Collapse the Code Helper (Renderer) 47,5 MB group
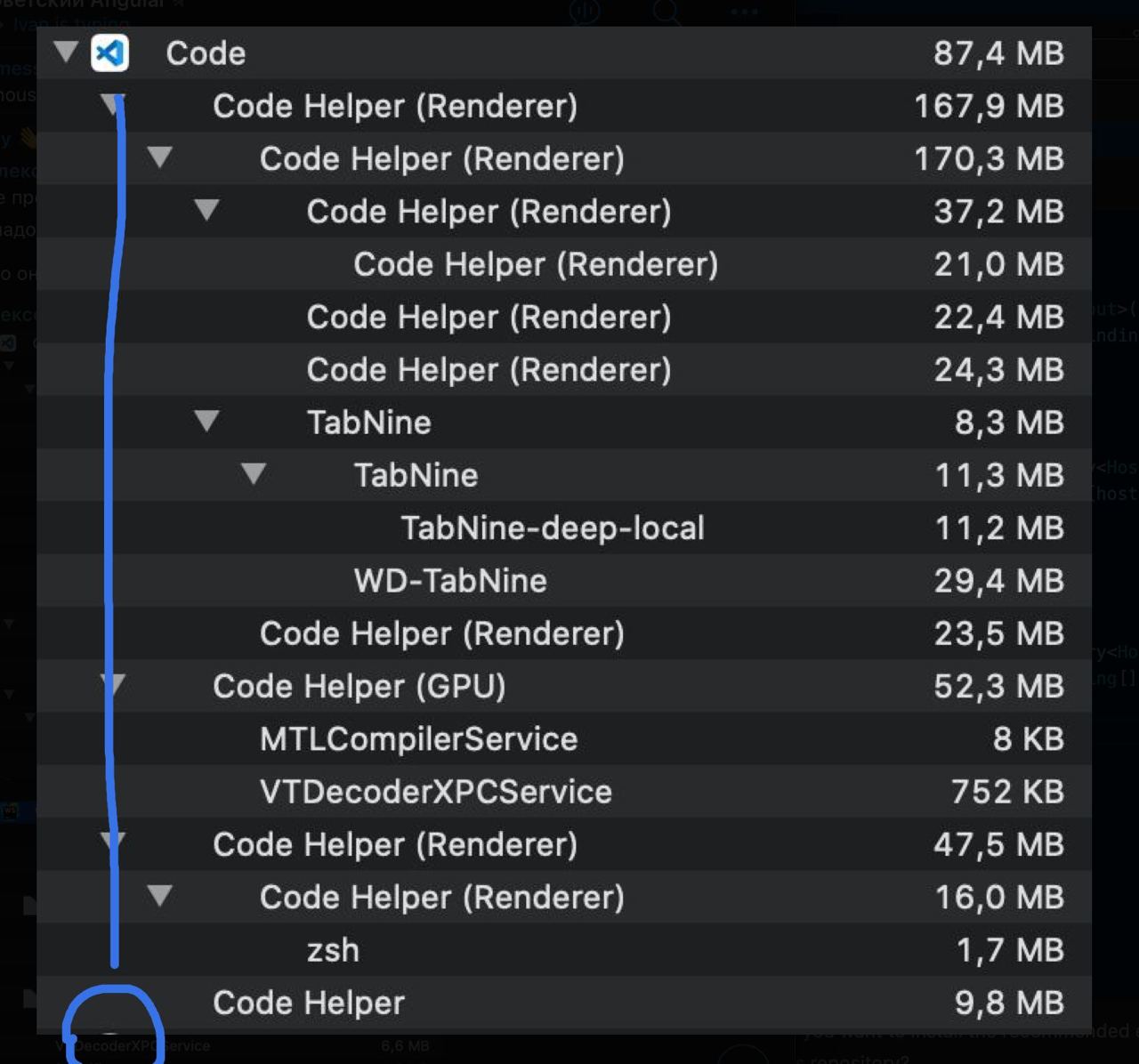The width and height of the screenshot is (1139, 1064). (113, 842)
